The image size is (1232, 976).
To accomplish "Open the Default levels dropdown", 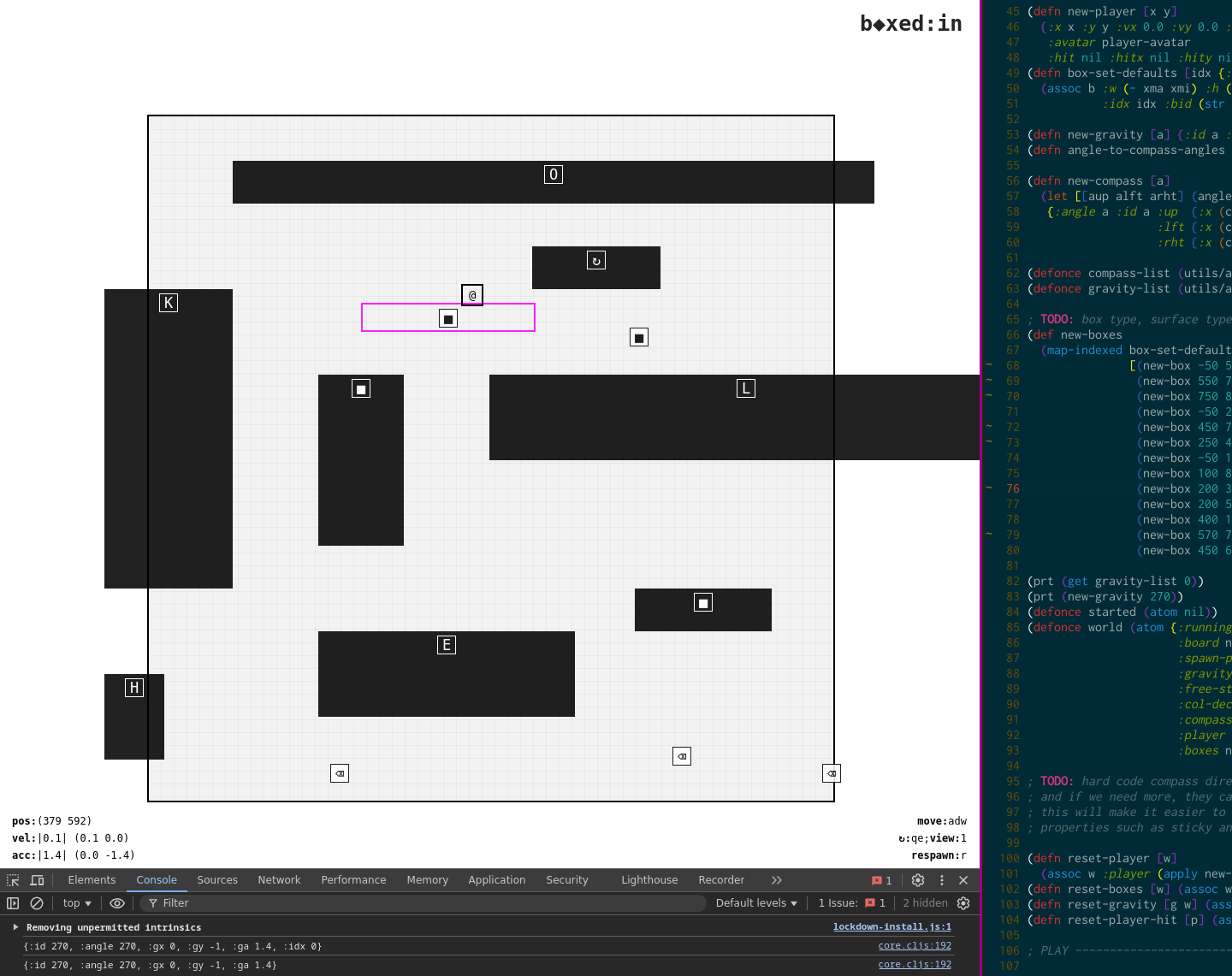I will click(x=756, y=903).
